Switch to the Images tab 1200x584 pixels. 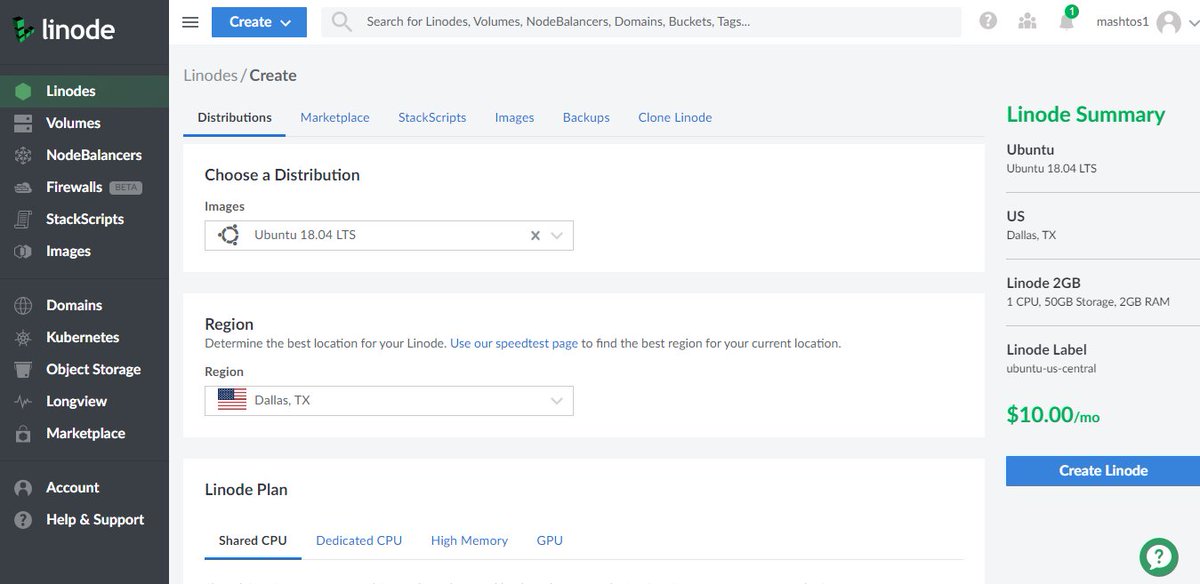[514, 117]
